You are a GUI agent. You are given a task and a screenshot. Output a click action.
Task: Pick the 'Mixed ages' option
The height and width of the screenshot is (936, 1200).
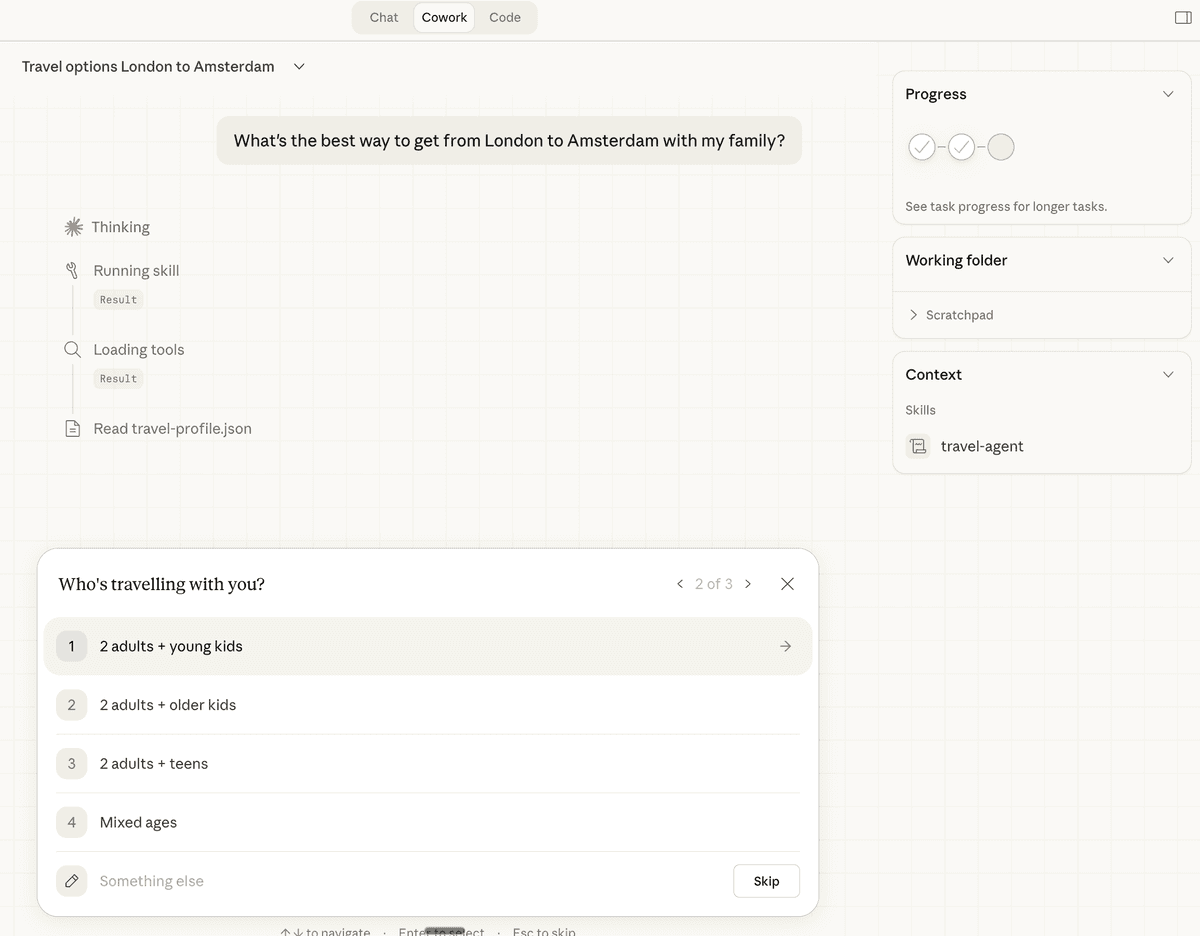tap(428, 822)
